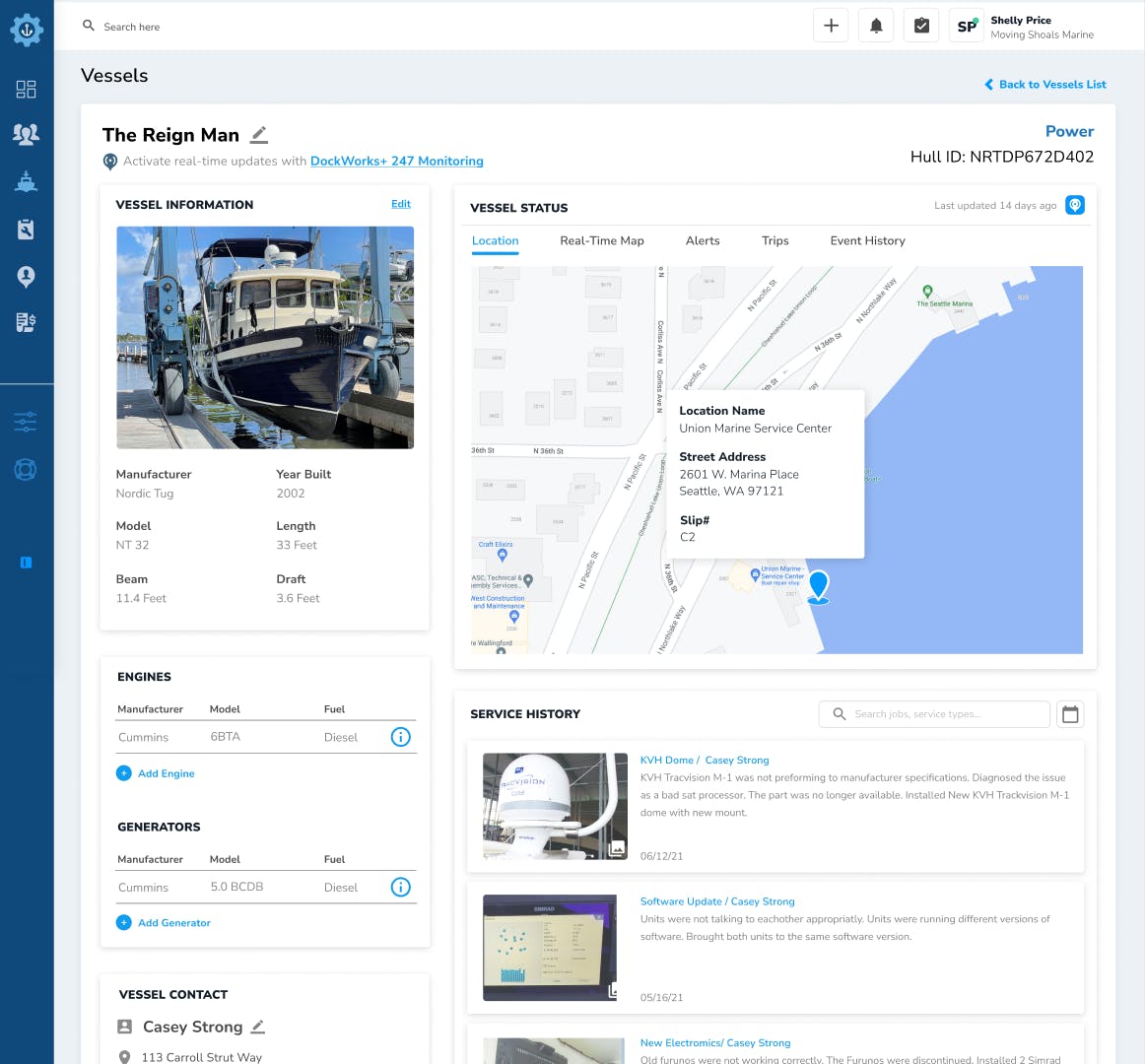Viewport: 1145px width, 1064px height.
Task: Open the dashboard grid icon in sidebar
Action: point(27,89)
